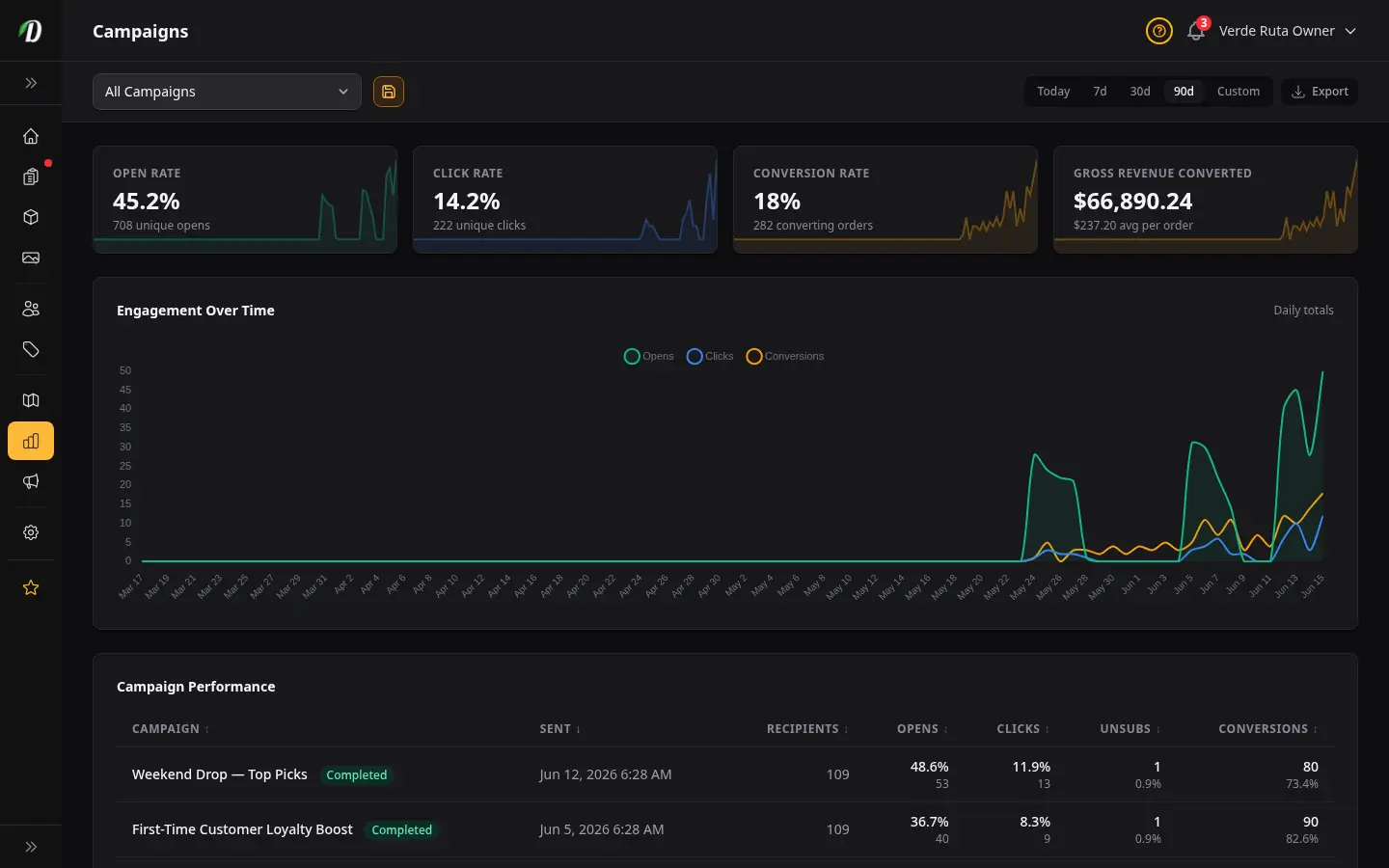Click the Export button

coord(1320,92)
